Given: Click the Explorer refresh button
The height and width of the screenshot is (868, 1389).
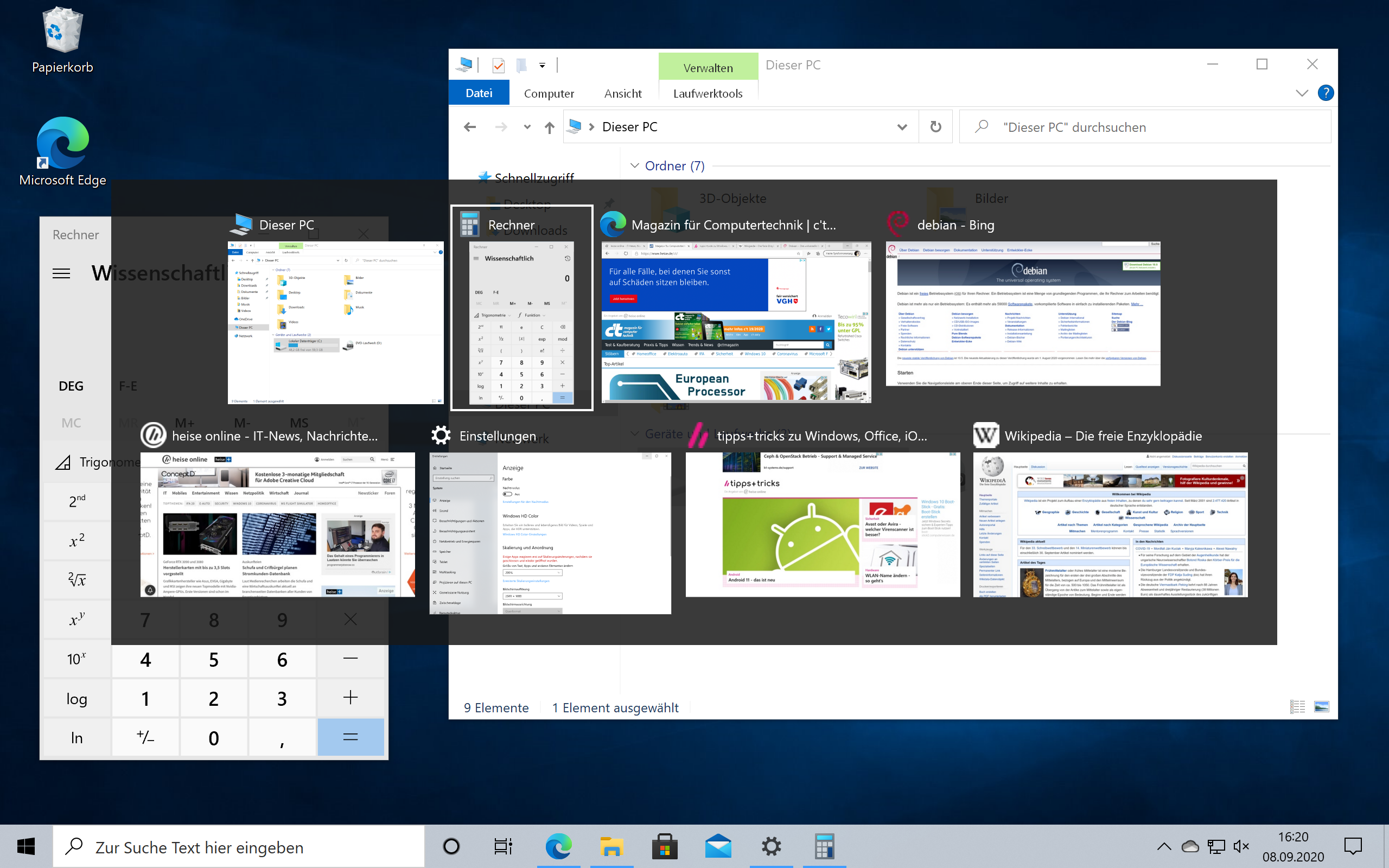Looking at the screenshot, I should (x=935, y=127).
